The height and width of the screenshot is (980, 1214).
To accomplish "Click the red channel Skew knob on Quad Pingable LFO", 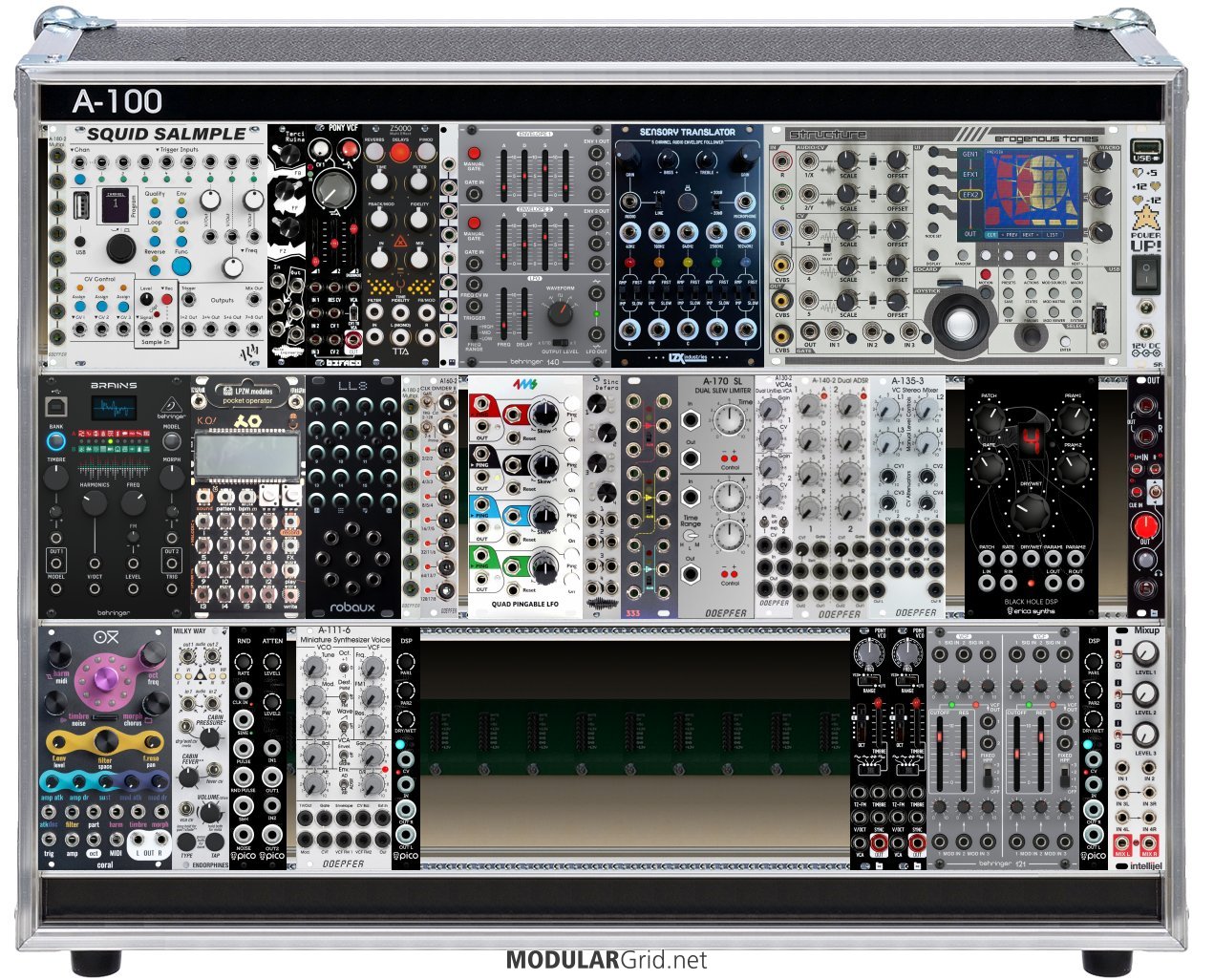I will (x=543, y=414).
